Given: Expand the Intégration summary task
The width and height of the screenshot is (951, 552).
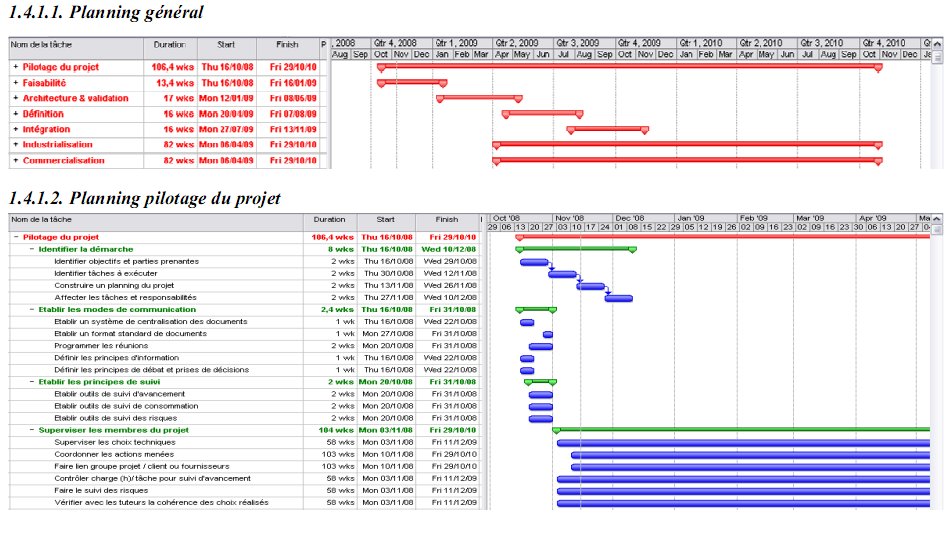Looking at the screenshot, I should pyautogui.click(x=16, y=130).
